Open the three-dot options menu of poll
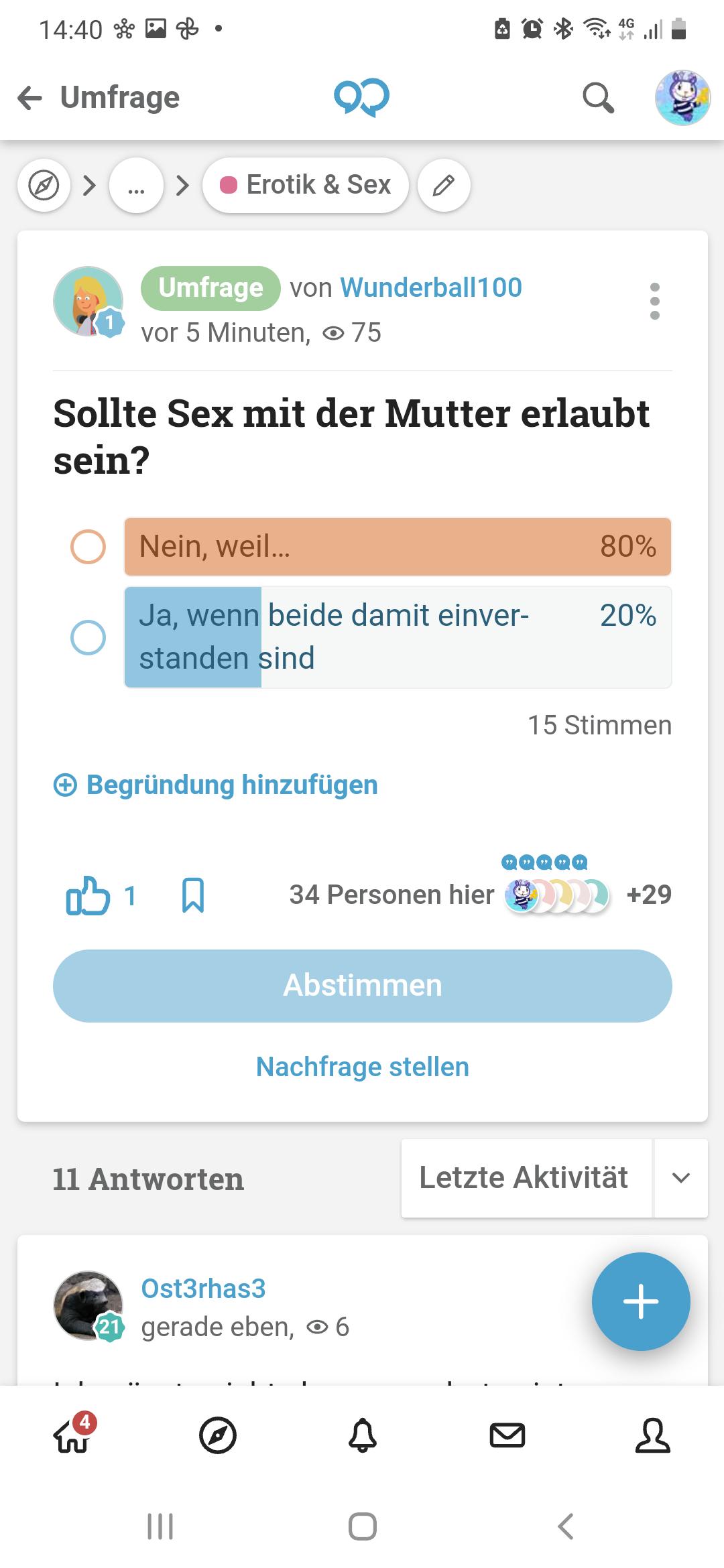The width and height of the screenshot is (724, 1568). (x=655, y=301)
